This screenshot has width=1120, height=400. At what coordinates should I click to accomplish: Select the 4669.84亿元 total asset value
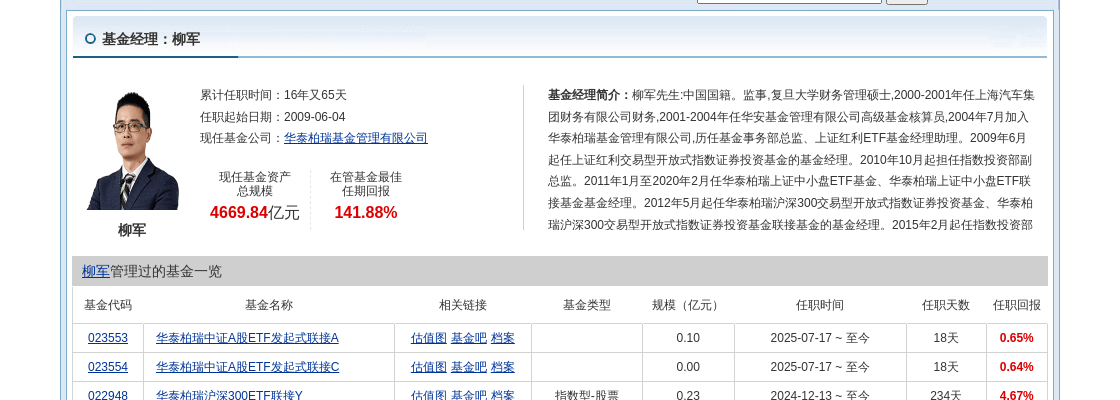255,212
